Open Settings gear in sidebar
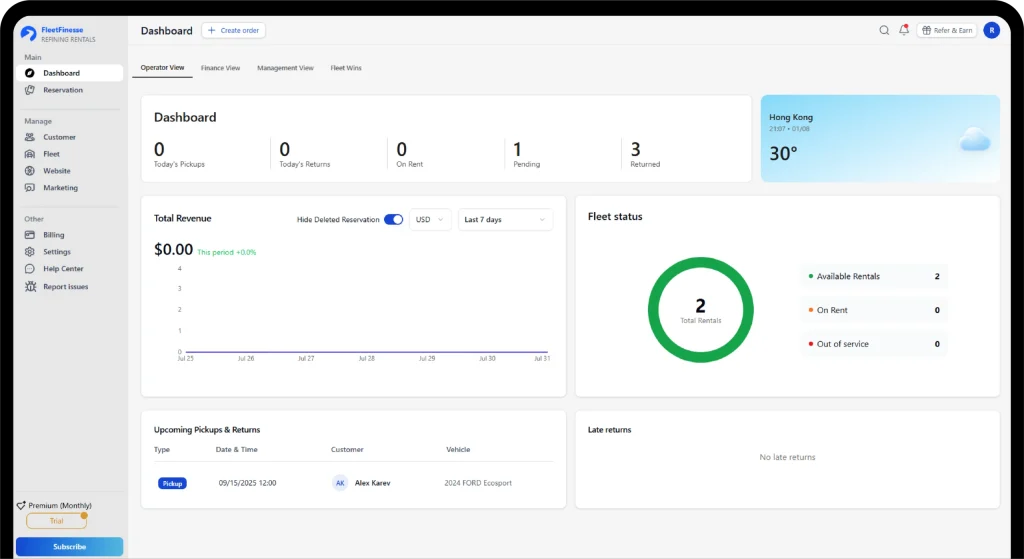 (31, 252)
